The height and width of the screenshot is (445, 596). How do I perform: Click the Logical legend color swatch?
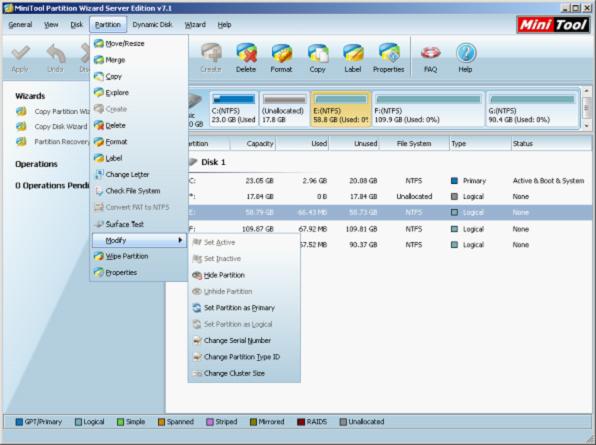pos(78,422)
